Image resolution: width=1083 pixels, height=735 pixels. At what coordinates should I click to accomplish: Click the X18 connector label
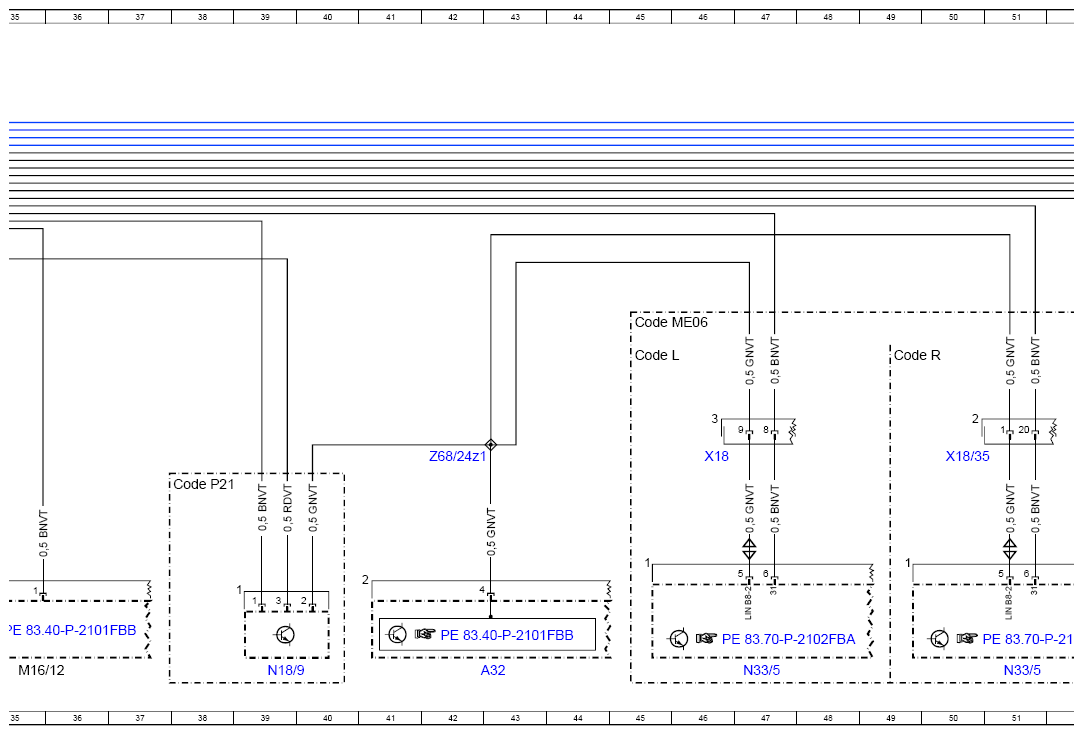click(716, 456)
